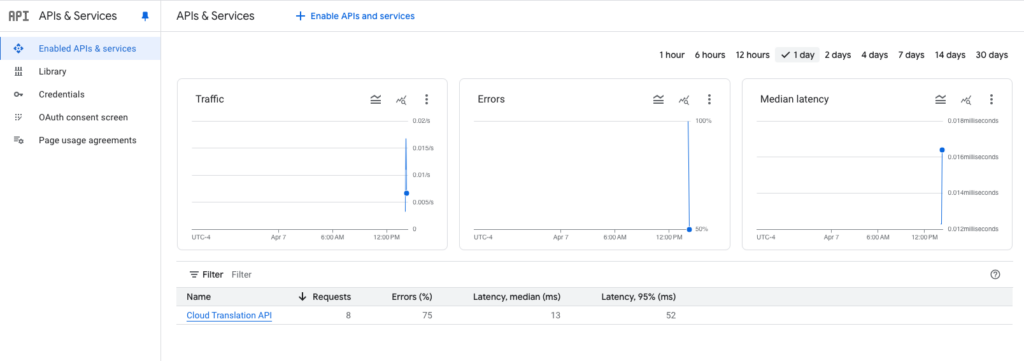Toggle legend icon on Traffic chart
The image size is (1024, 361).
(x=376, y=99)
